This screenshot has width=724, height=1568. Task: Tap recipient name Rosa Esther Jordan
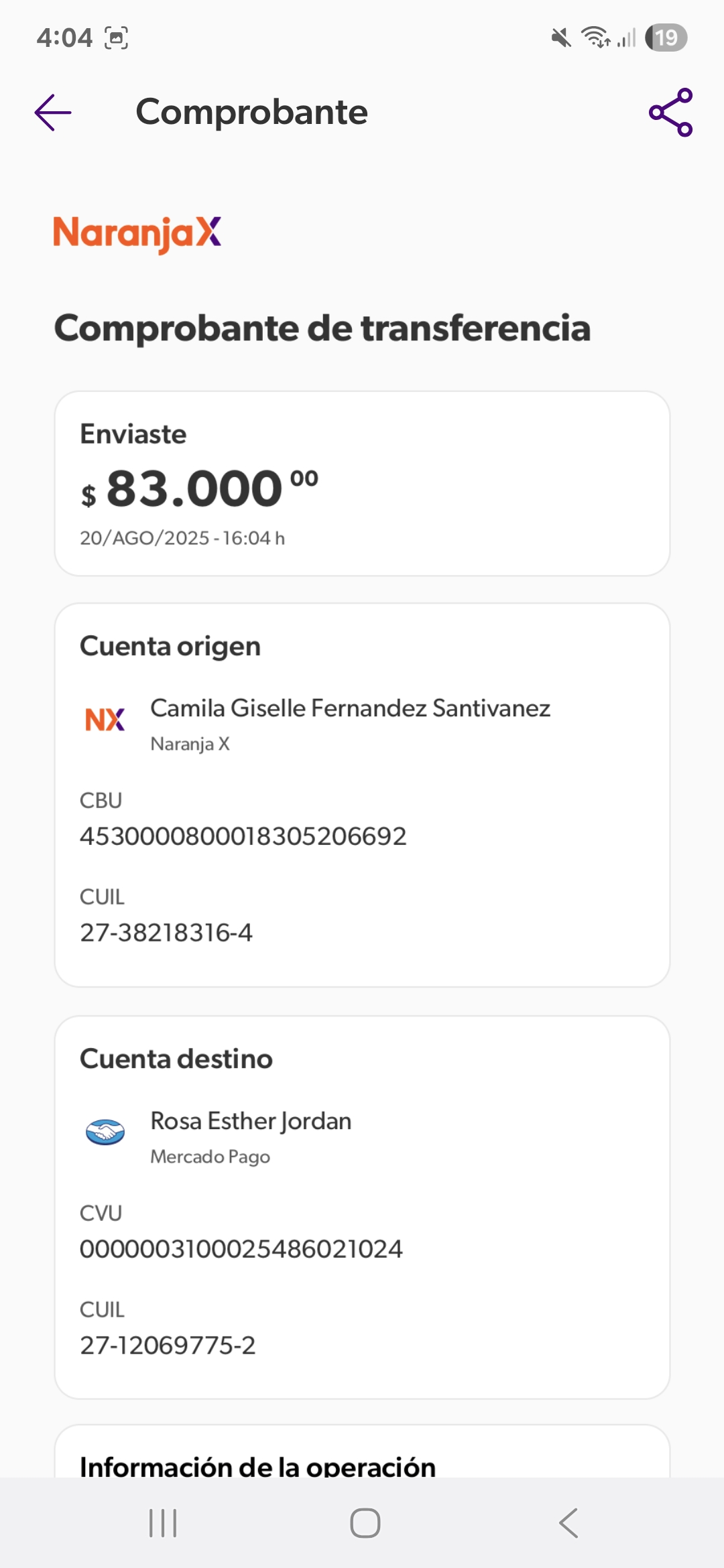(251, 1121)
